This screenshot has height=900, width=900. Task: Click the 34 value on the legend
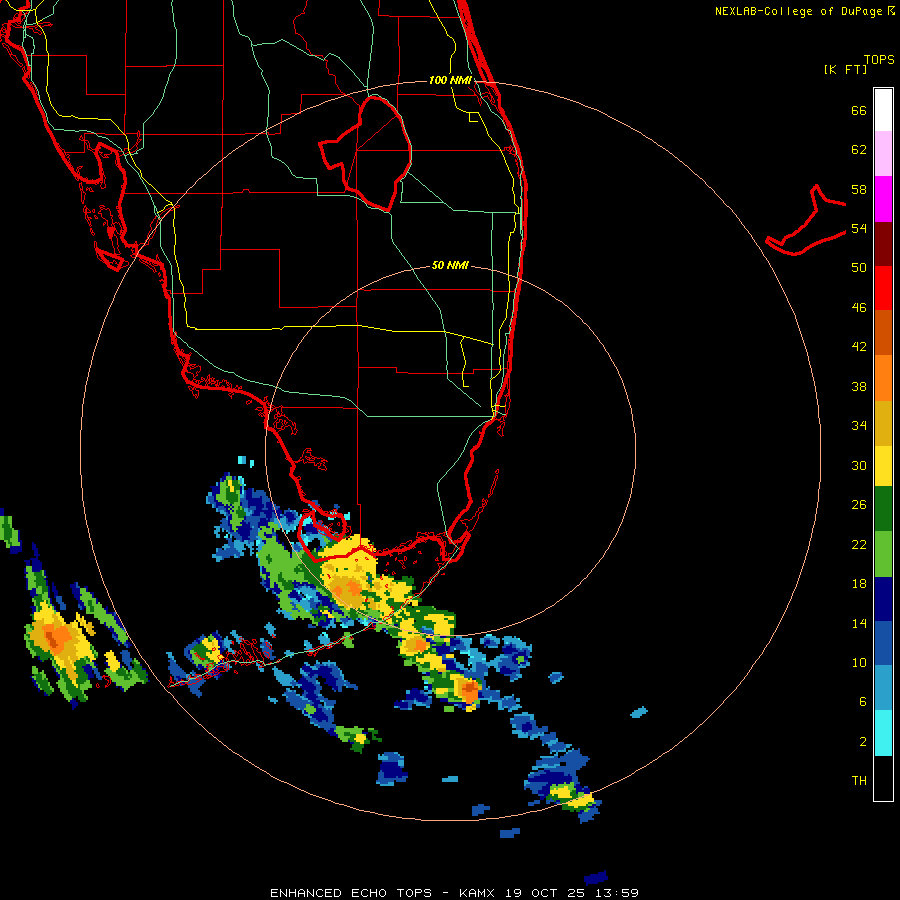859,426
